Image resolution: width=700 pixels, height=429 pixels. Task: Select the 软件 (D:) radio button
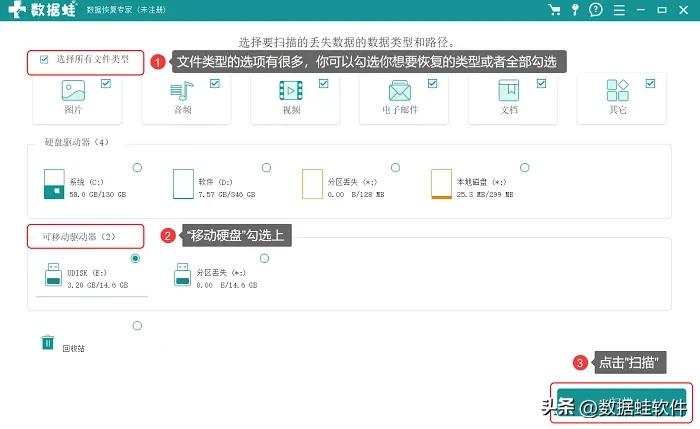click(x=266, y=167)
